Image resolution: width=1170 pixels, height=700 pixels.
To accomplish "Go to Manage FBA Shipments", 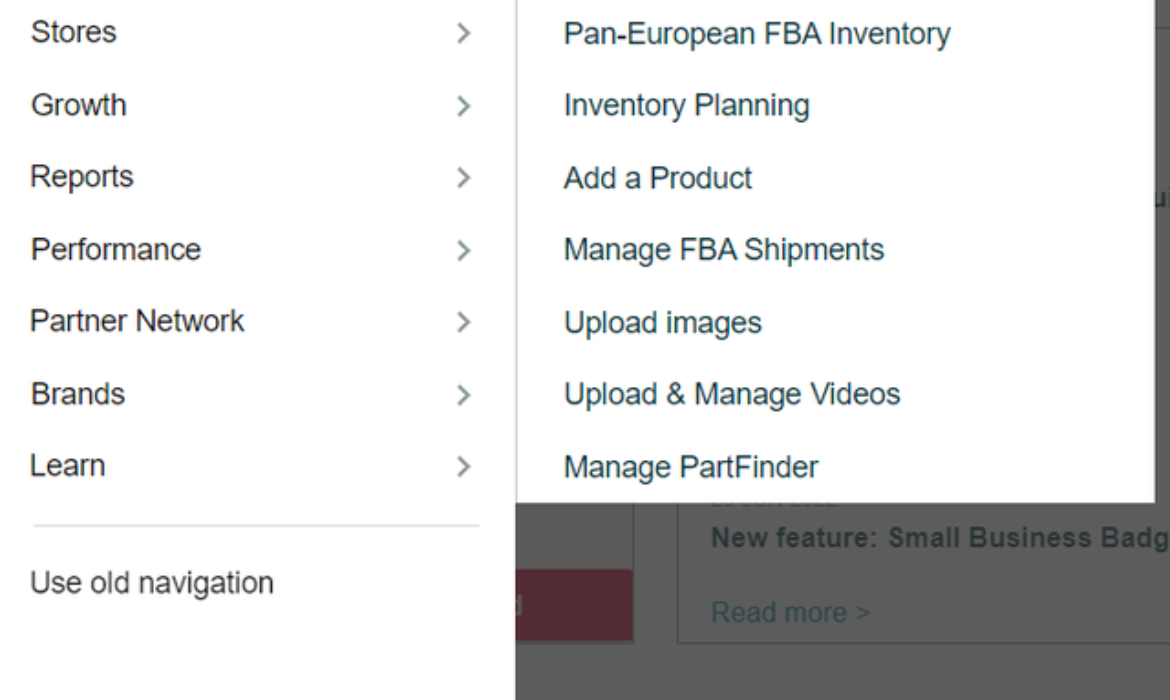I will point(724,250).
